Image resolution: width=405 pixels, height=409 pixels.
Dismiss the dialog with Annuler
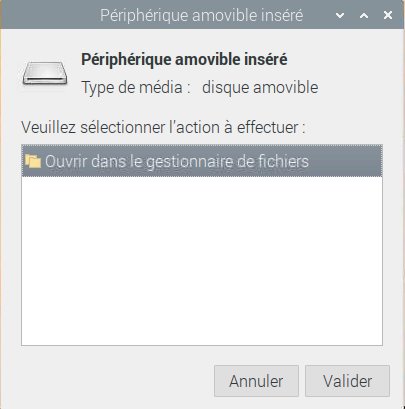[x=256, y=381]
